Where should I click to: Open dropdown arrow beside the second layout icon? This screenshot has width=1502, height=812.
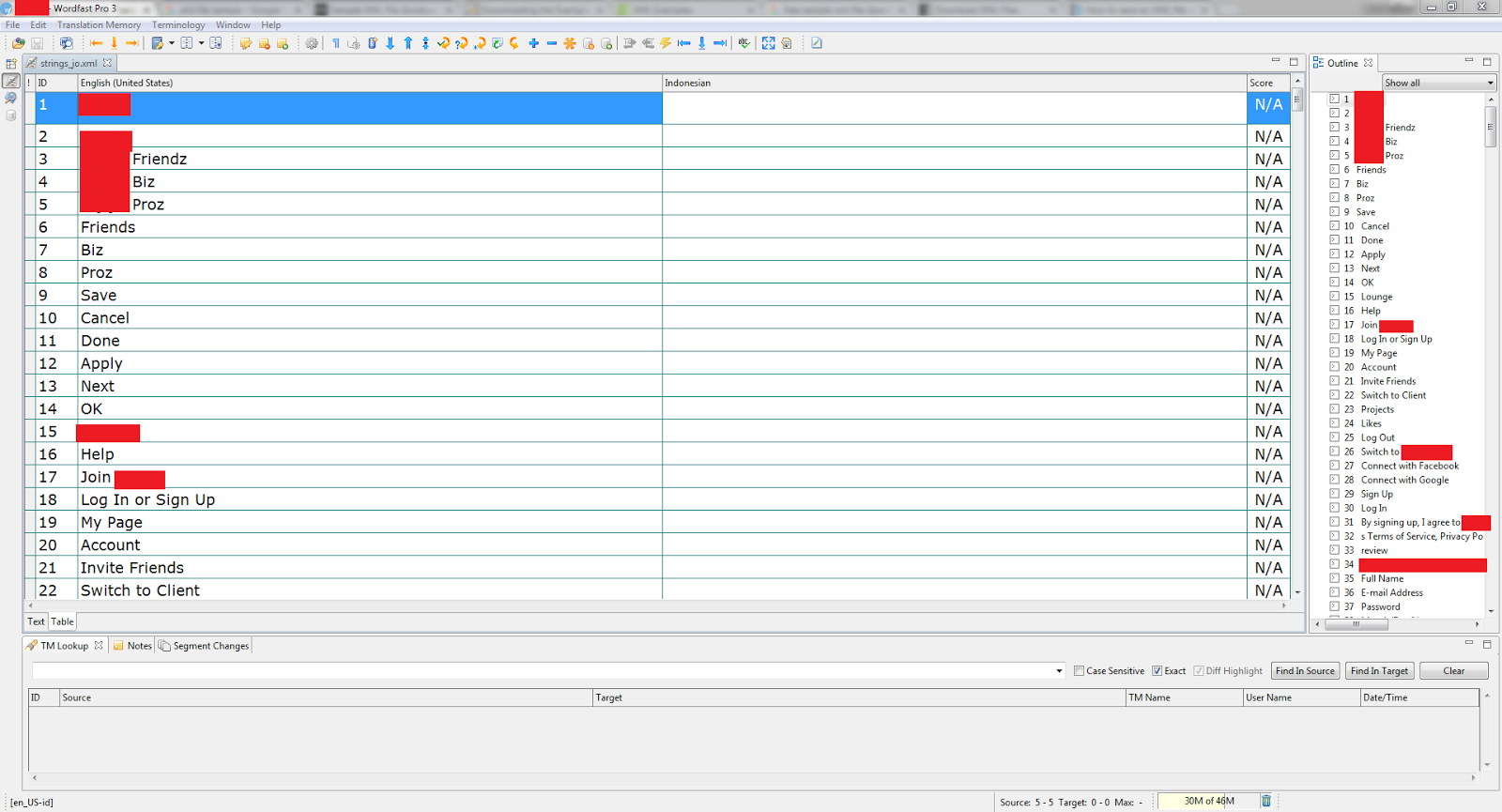201,43
